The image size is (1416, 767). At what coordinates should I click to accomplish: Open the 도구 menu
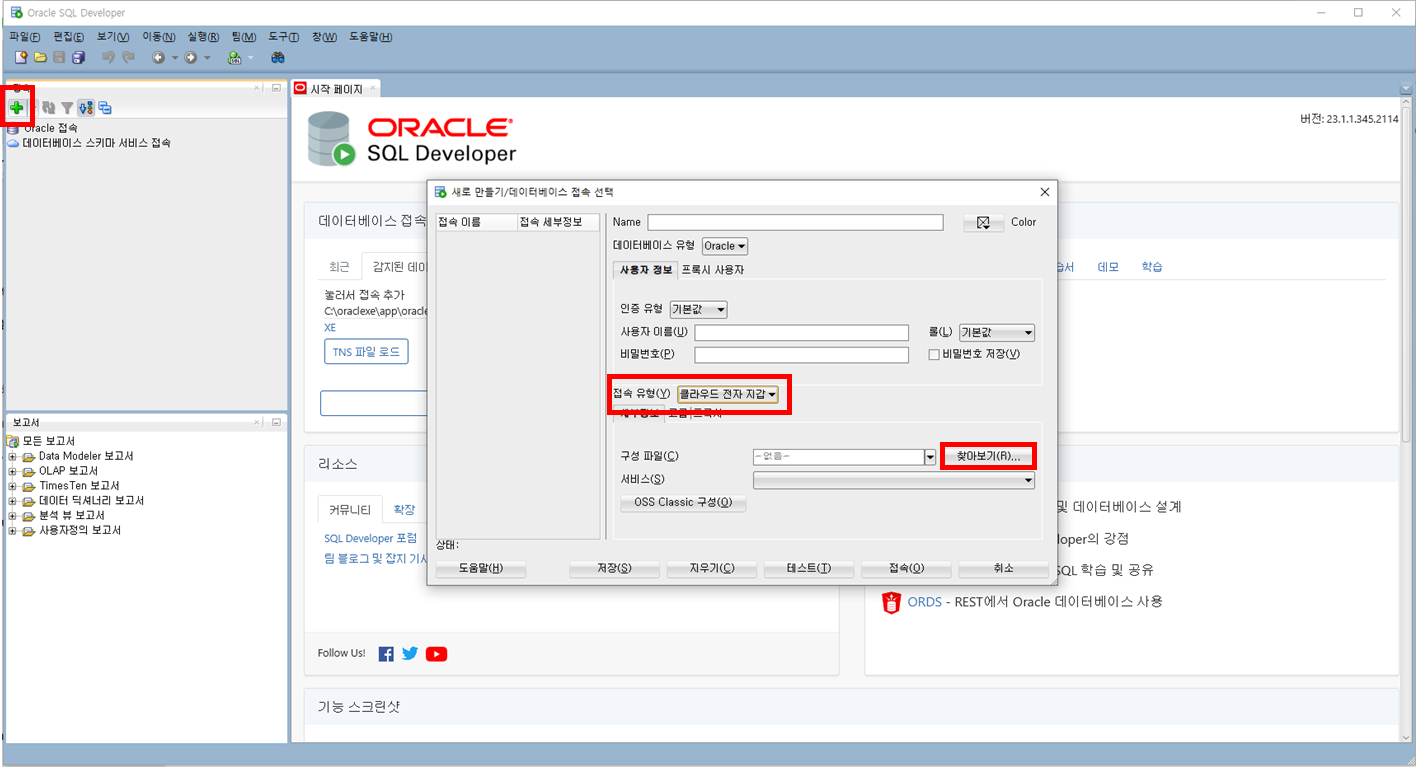[x=285, y=37]
